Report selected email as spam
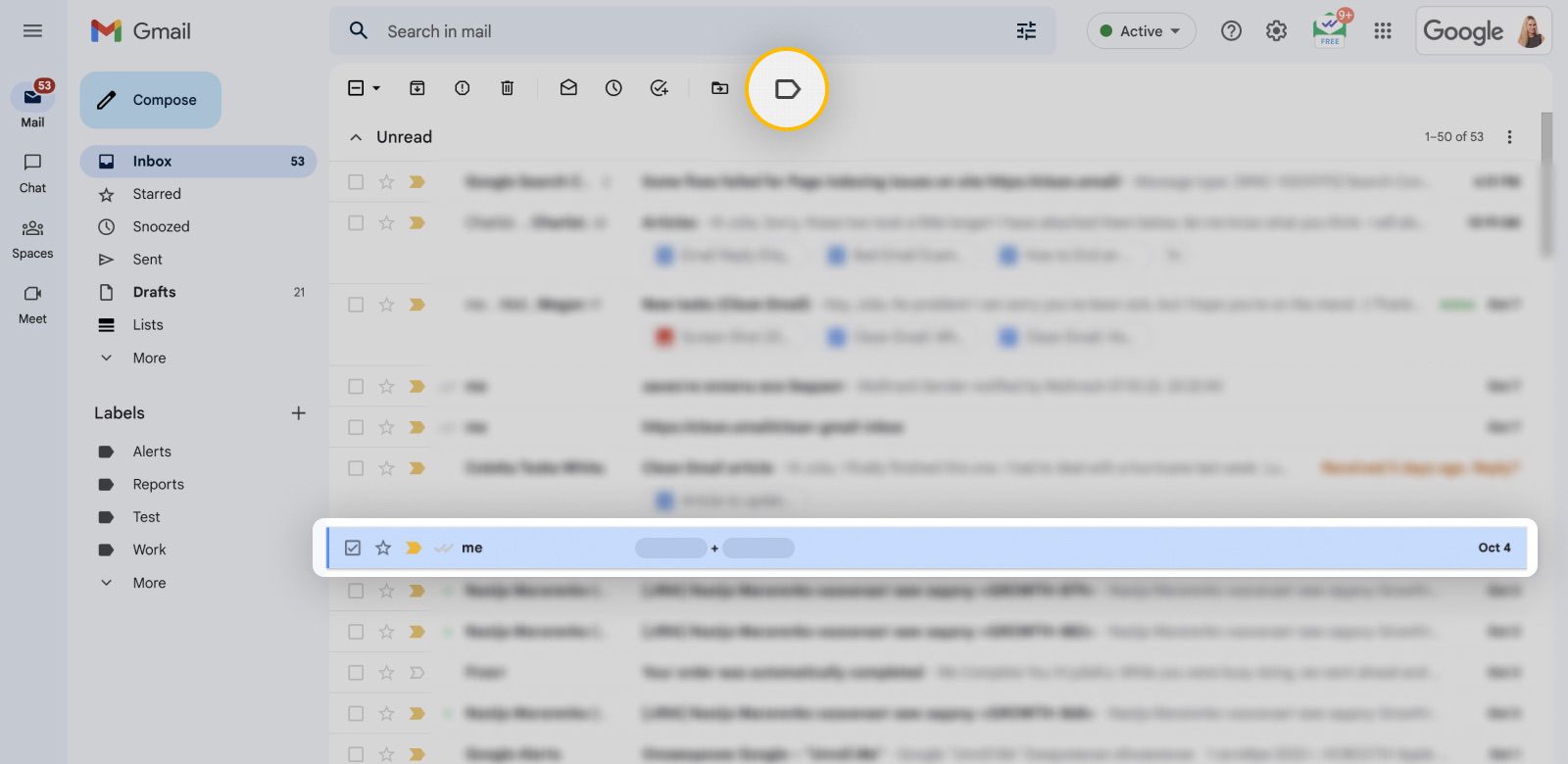Image resolution: width=1568 pixels, height=764 pixels. tap(462, 88)
